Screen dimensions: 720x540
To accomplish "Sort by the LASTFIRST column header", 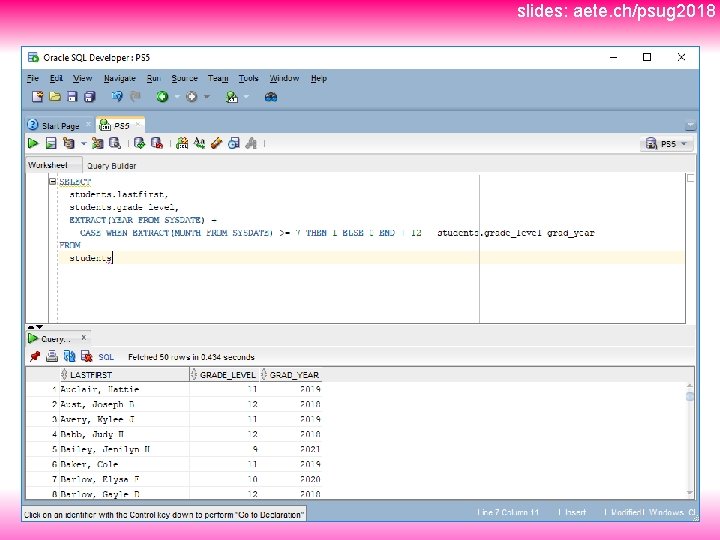I will point(124,375).
